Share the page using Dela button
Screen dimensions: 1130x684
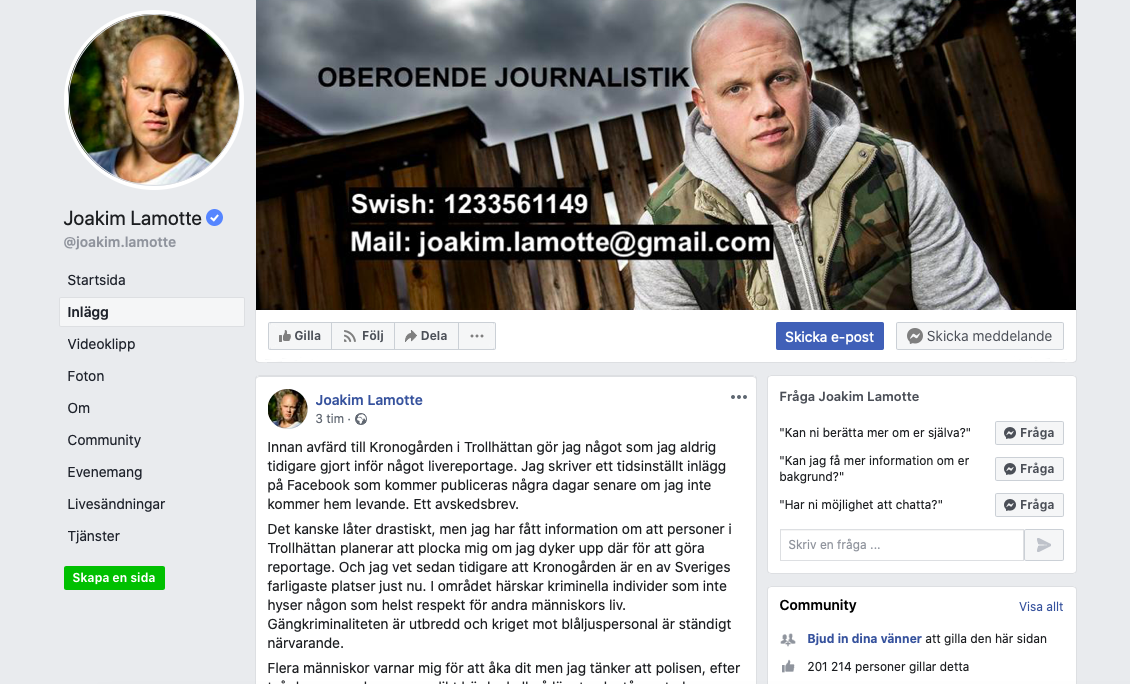point(426,336)
